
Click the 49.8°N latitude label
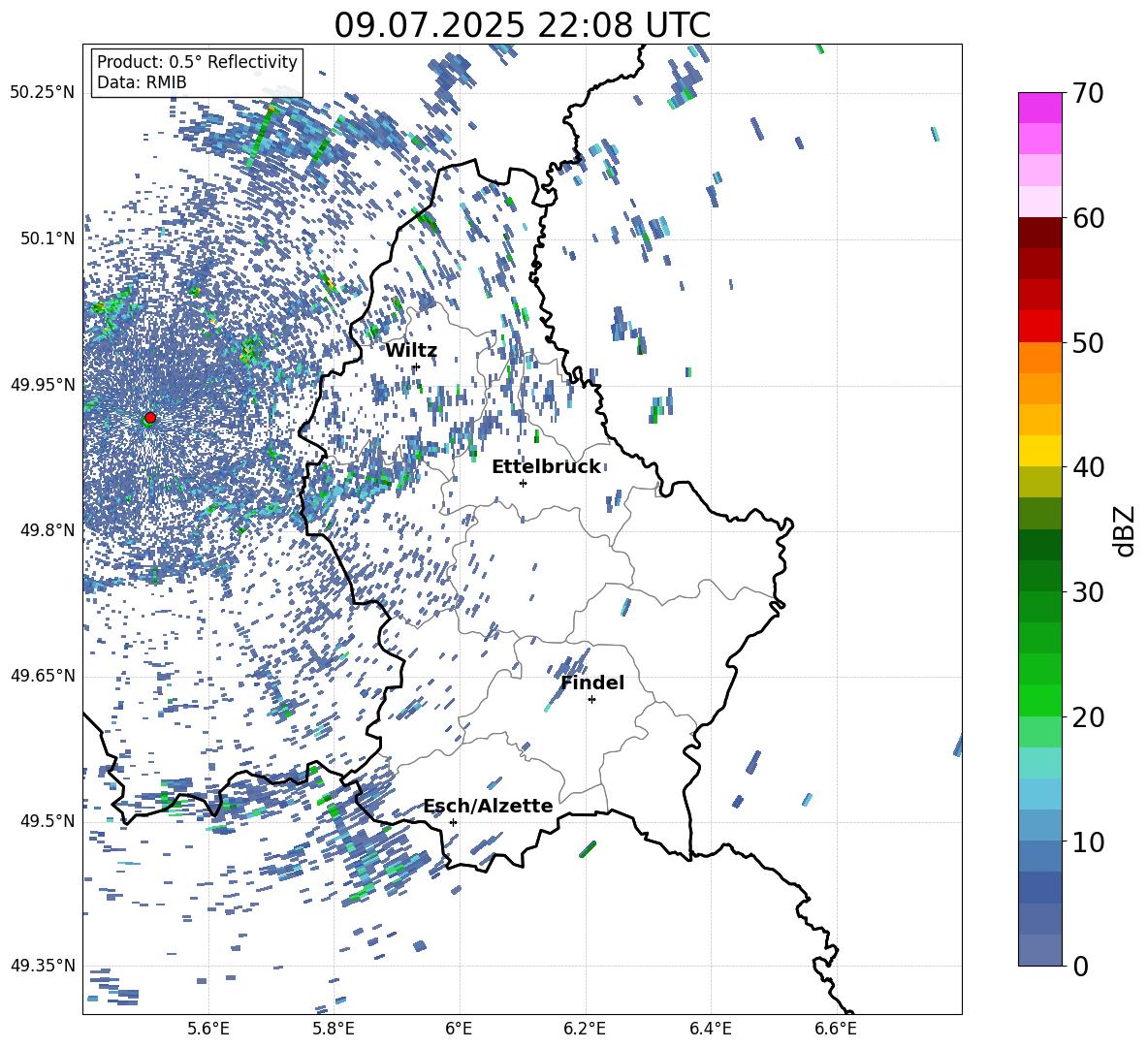(48, 530)
